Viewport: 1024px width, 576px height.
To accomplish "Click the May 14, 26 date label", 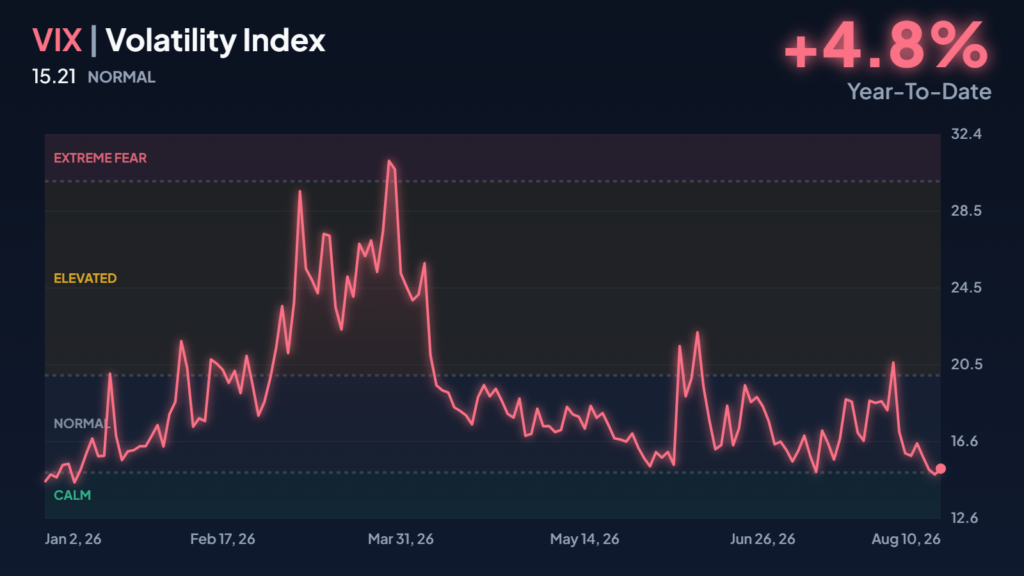I will [x=584, y=539].
